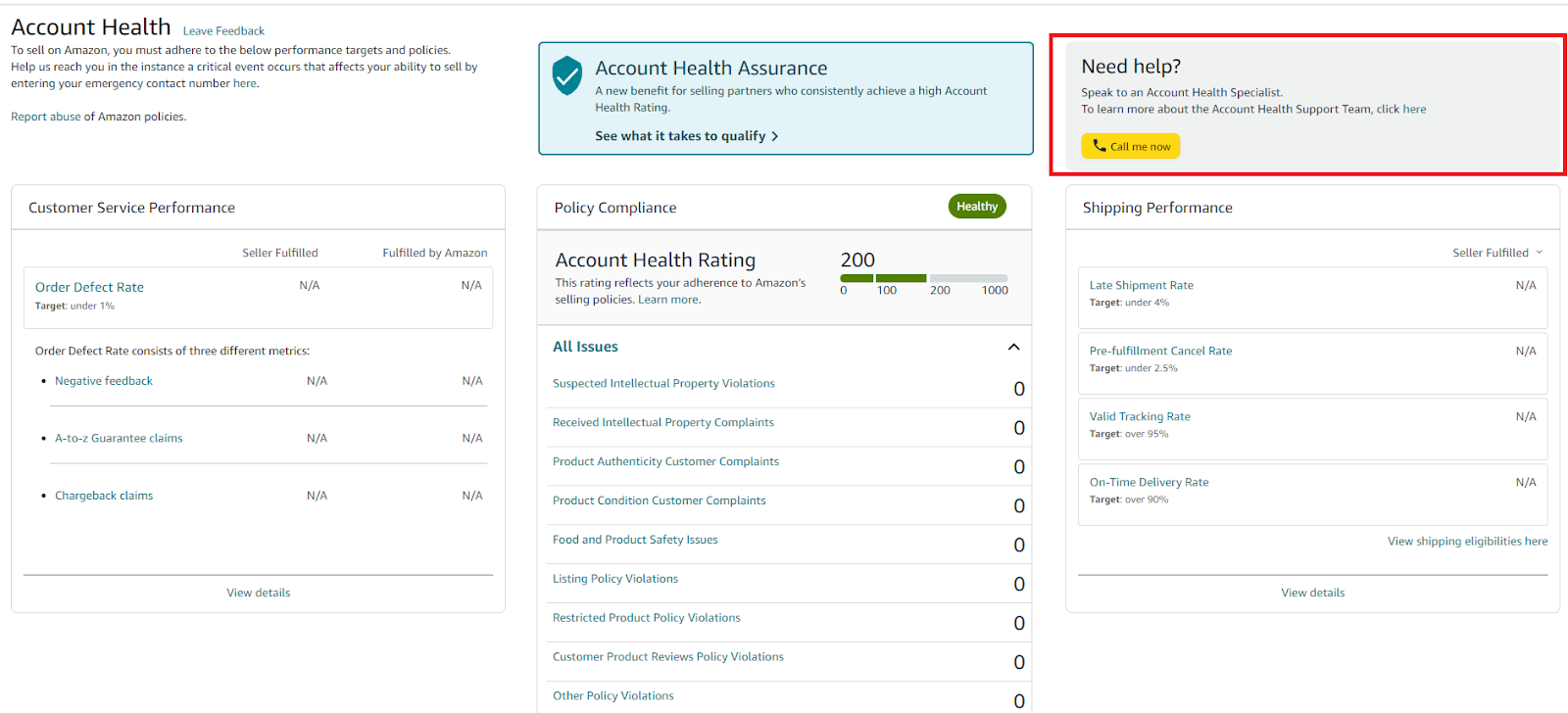This screenshot has height=713, width=1568.
Task: Click Seller Fulfilled column header in Customer Service
Action: click(280, 253)
